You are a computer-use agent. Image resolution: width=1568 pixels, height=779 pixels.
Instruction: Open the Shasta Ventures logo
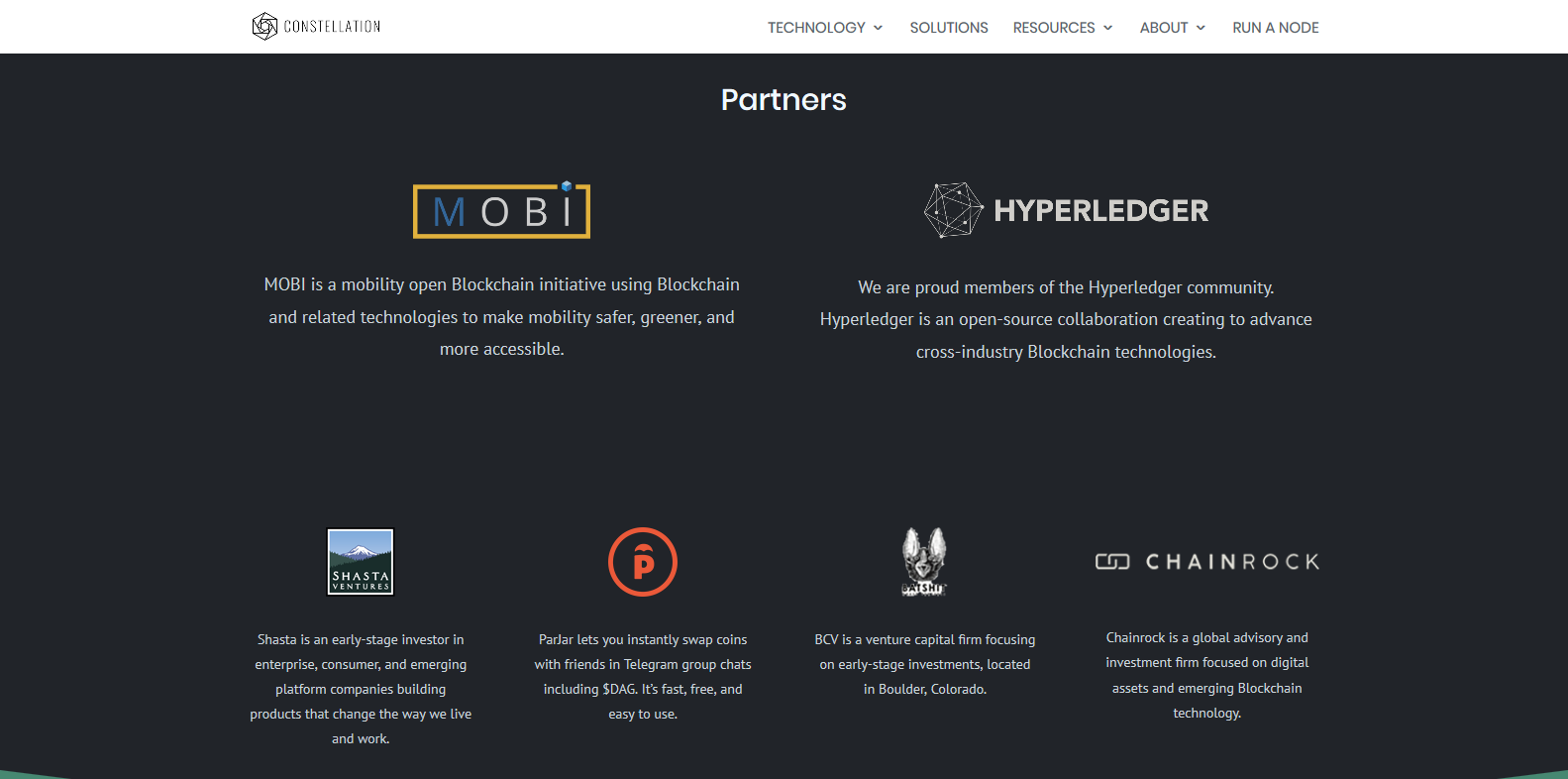tap(361, 562)
